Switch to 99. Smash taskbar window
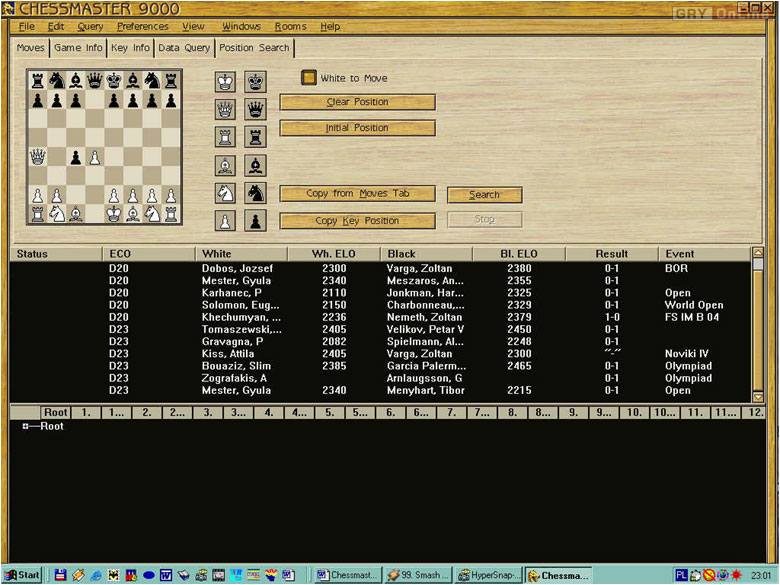The image size is (780, 585). pyautogui.click(x=419, y=576)
